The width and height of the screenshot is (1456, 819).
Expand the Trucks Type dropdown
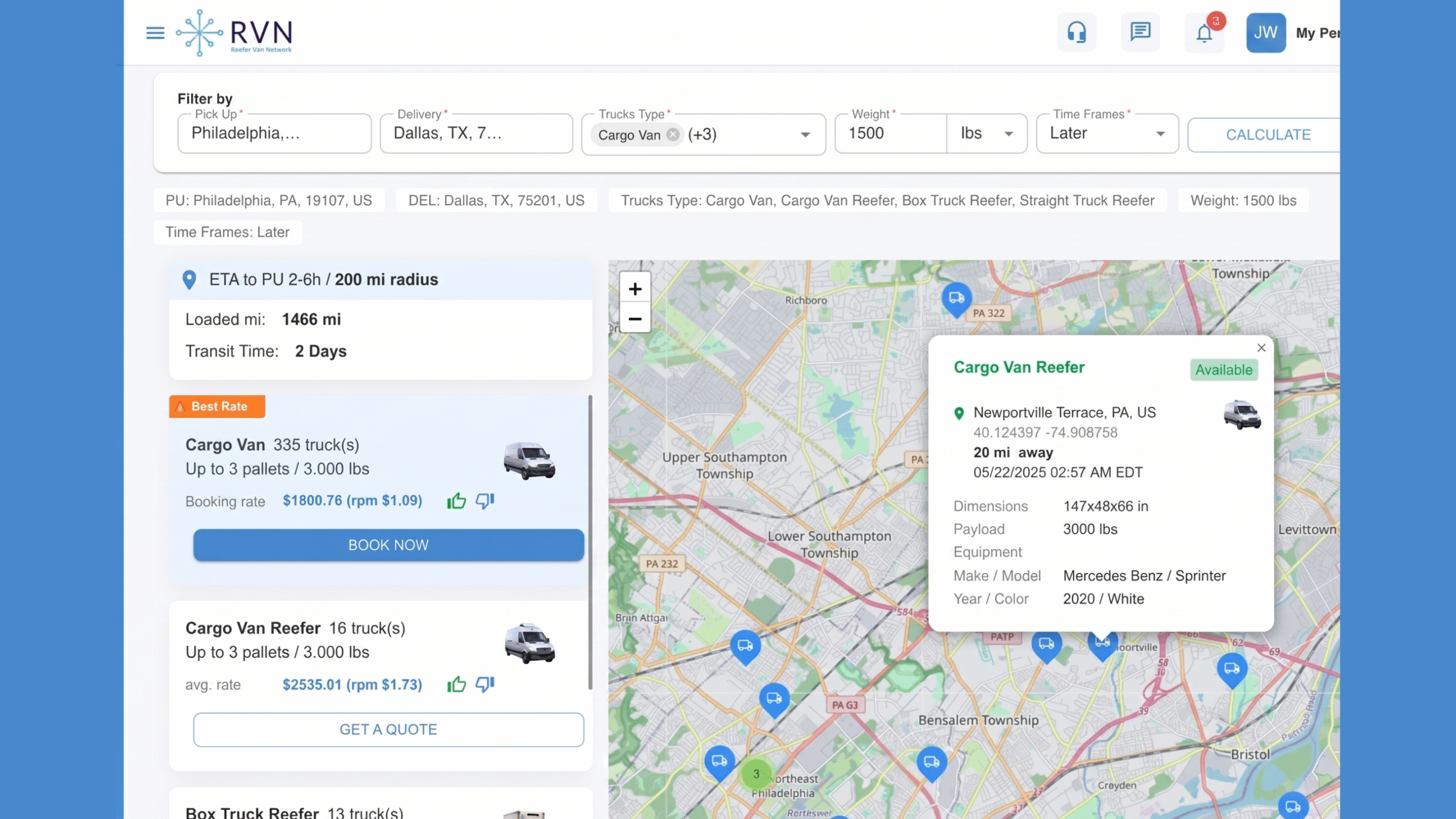[x=805, y=135]
